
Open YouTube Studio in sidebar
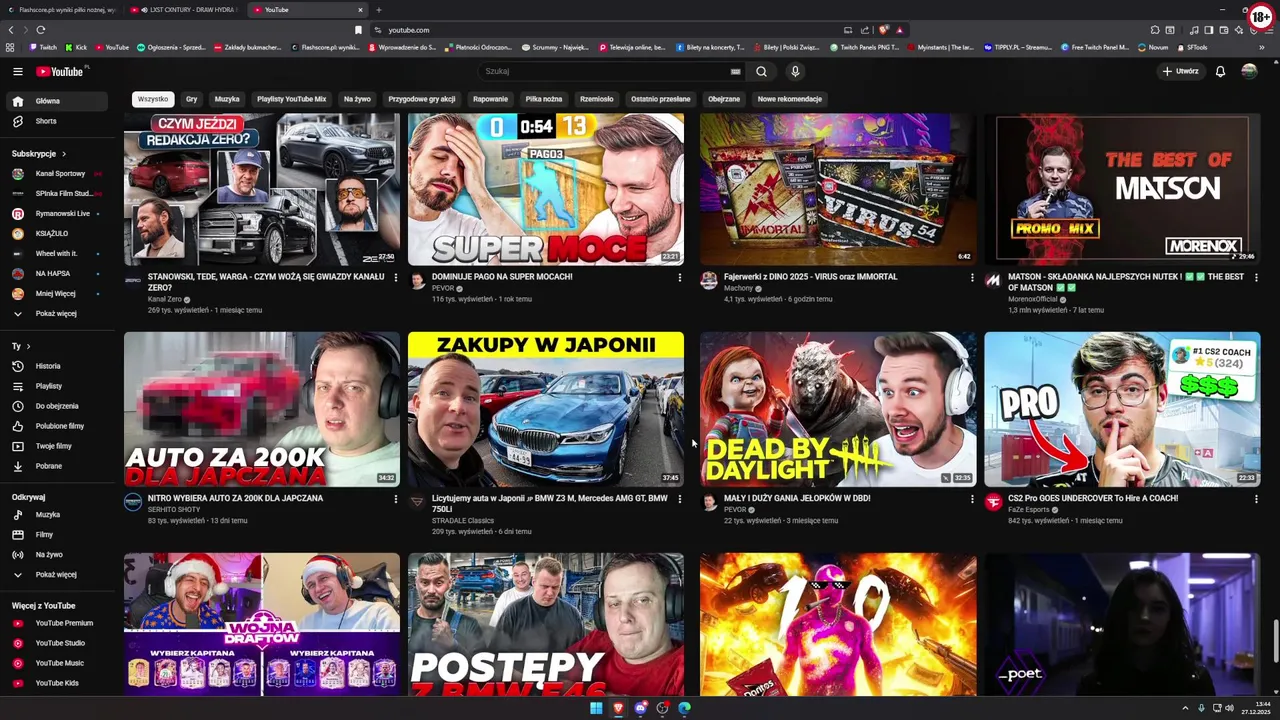pos(56,643)
